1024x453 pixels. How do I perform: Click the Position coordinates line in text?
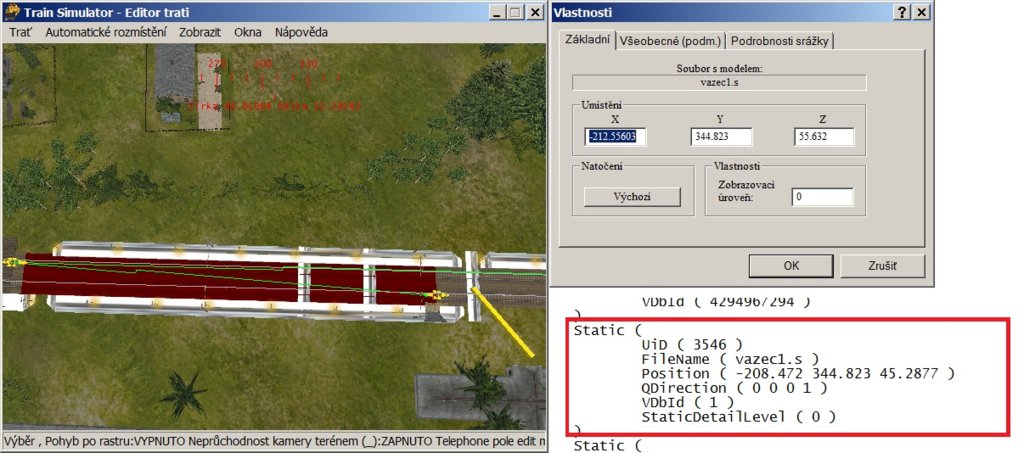(x=797, y=373)
